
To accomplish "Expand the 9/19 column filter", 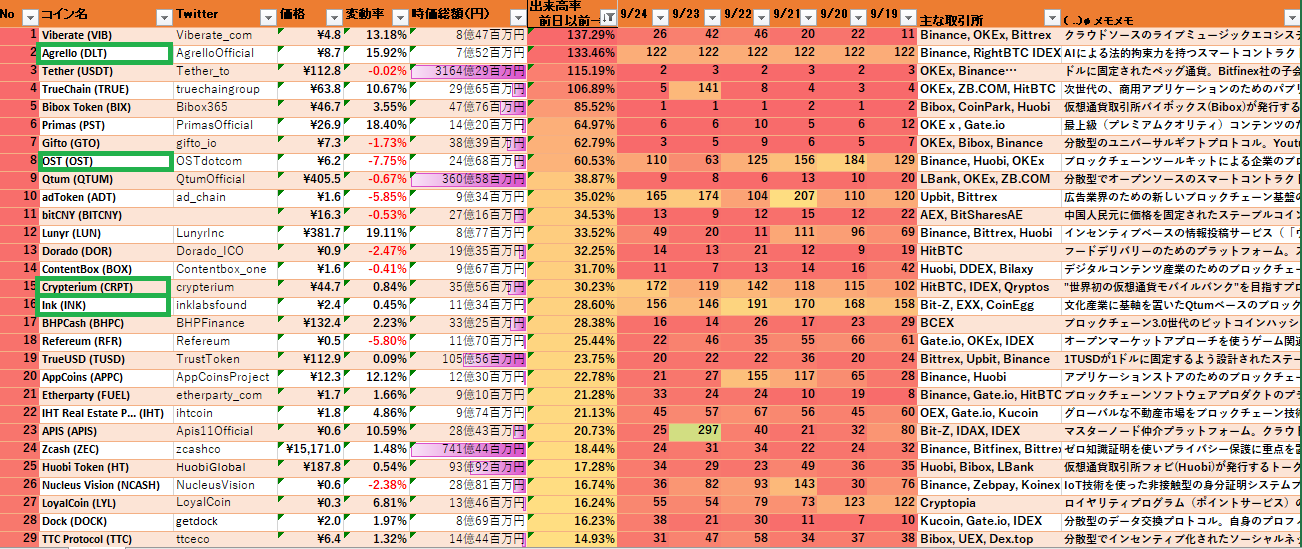I will pyautogui.click(x=907, y=17).
